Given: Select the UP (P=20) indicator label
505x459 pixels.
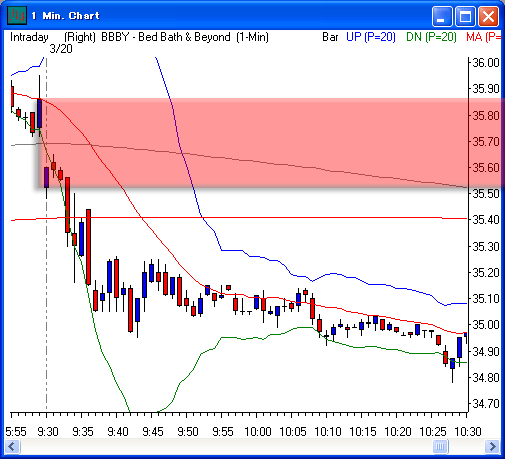Looking at the screenshot, I should click(x=371, y=37).
